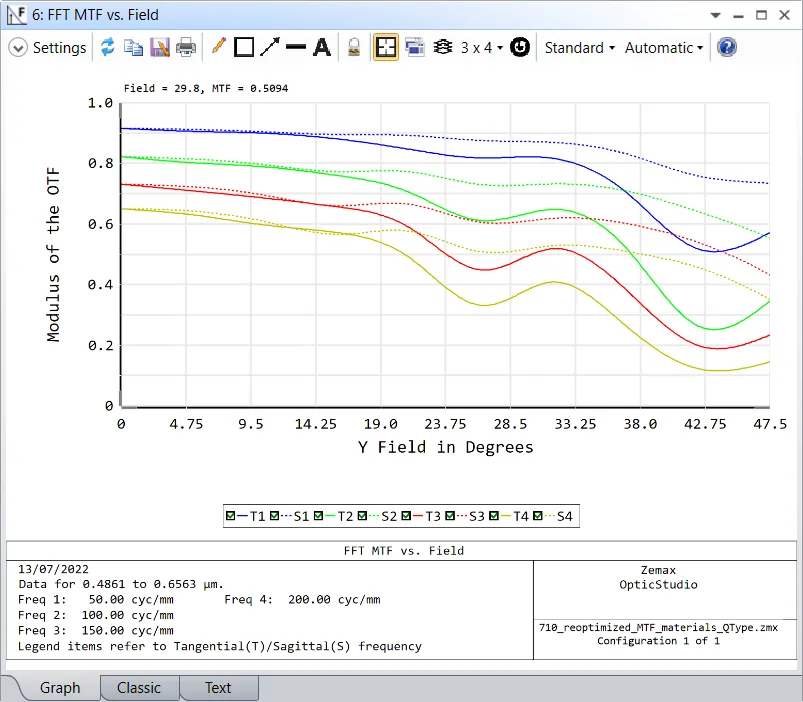Open the help question mark icon

pyautogui.click(x=727, y=47)
